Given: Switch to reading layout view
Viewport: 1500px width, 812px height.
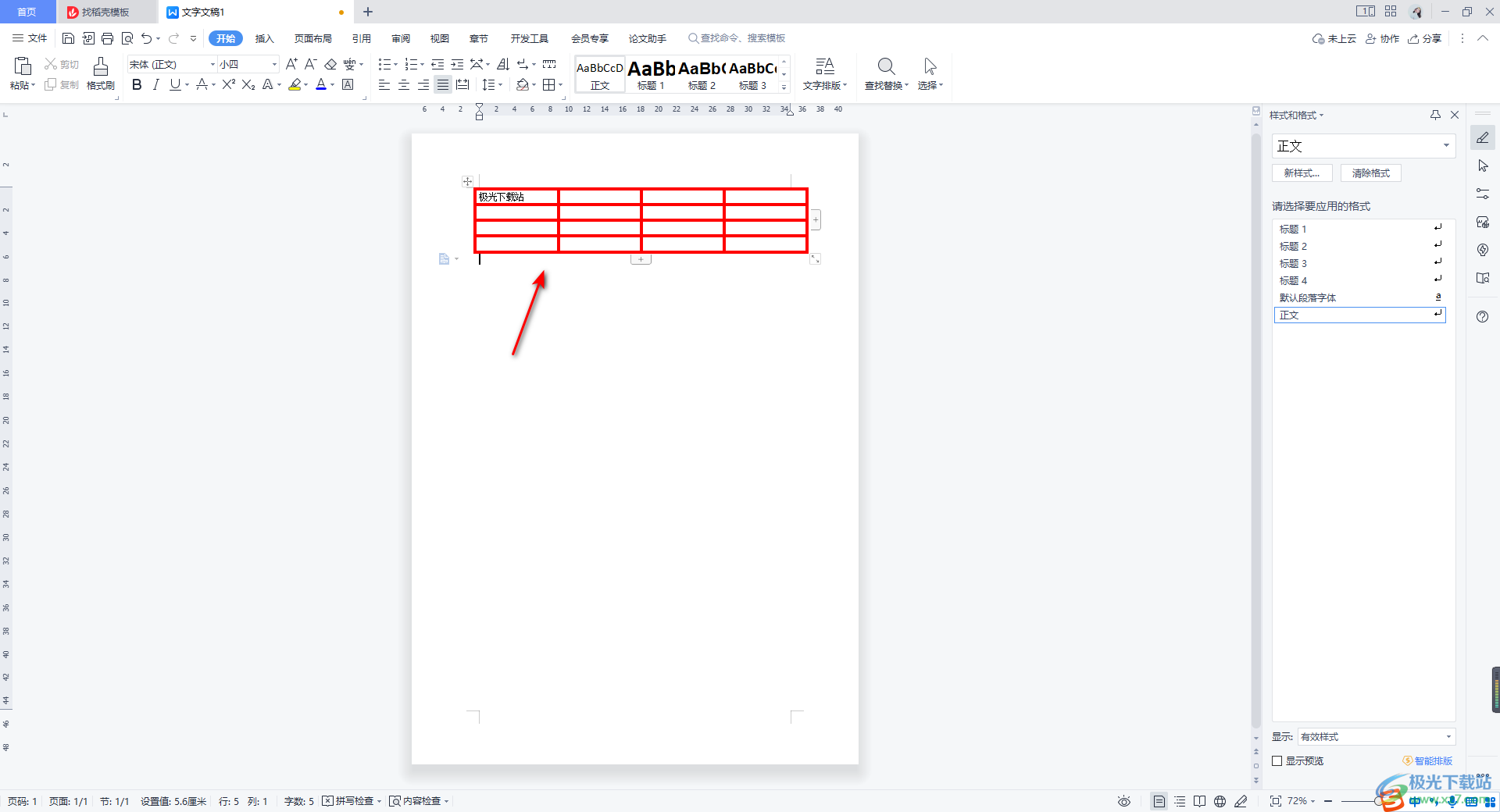Looking at the screenshot, I should (1199, 801).
